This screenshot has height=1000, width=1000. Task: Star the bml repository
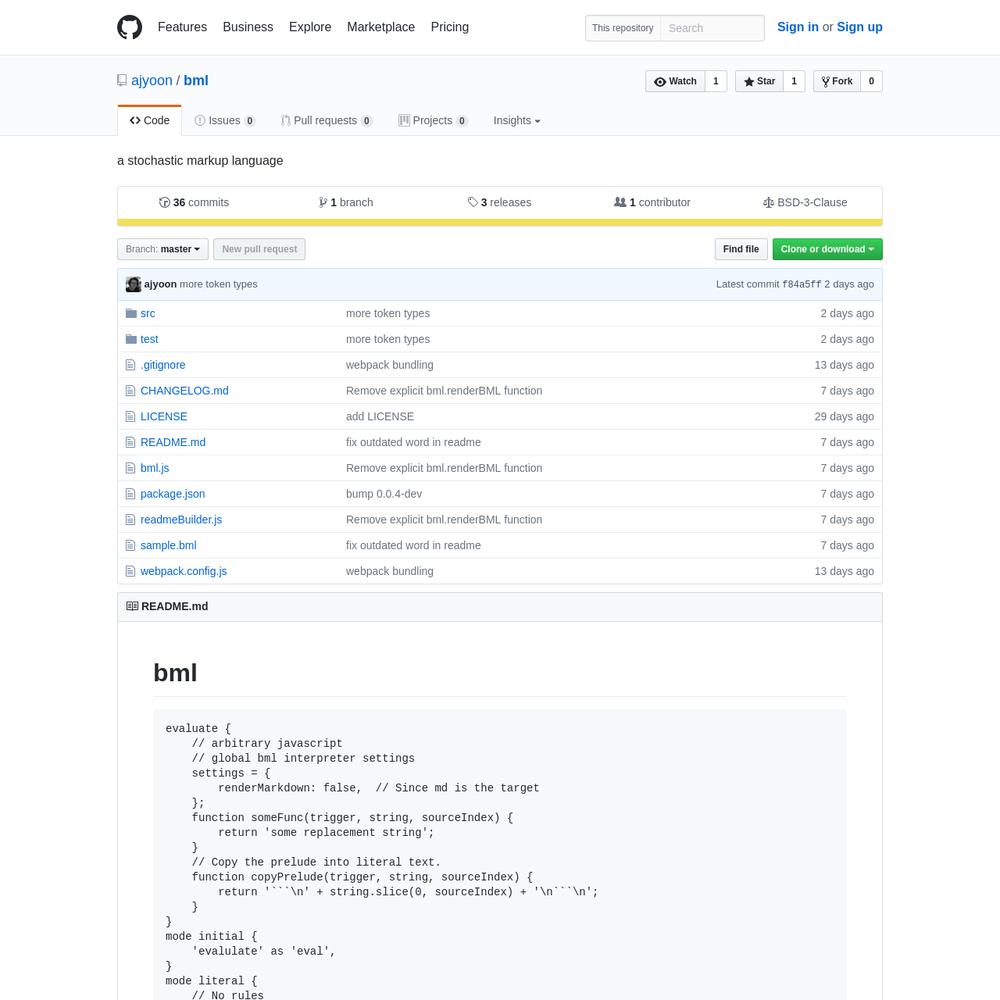(x=759, y=81)
